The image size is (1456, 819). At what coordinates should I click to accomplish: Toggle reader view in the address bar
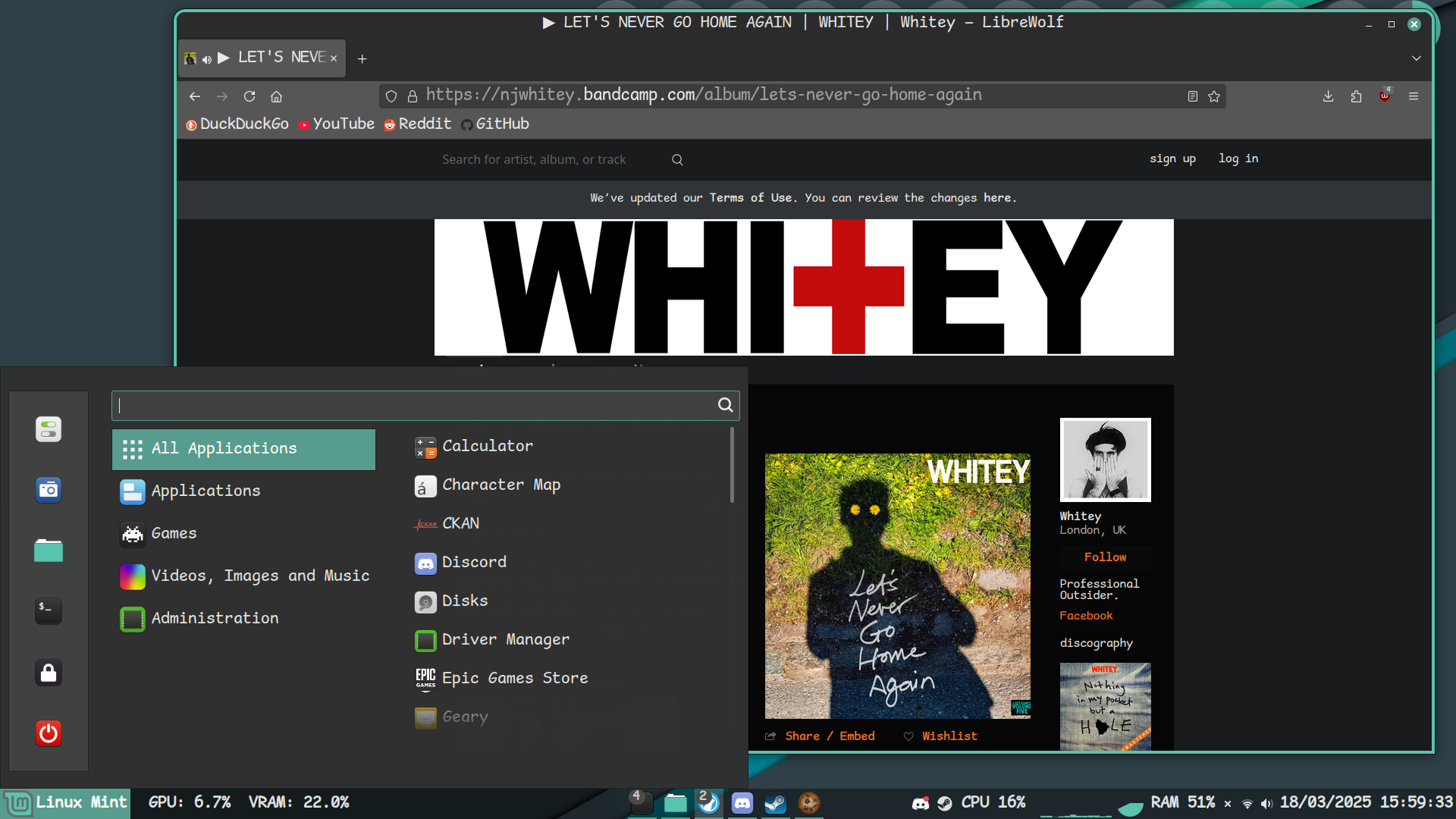tap(1192, 96)
